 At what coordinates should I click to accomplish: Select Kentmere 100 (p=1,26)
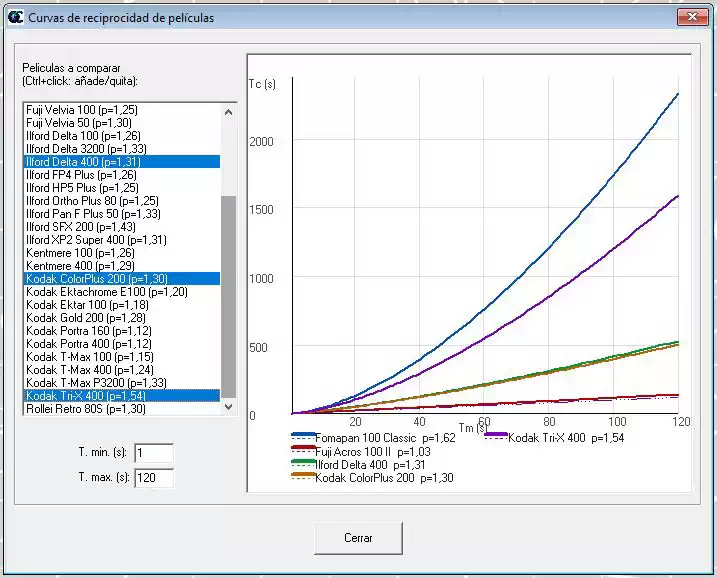coord(122,253)
